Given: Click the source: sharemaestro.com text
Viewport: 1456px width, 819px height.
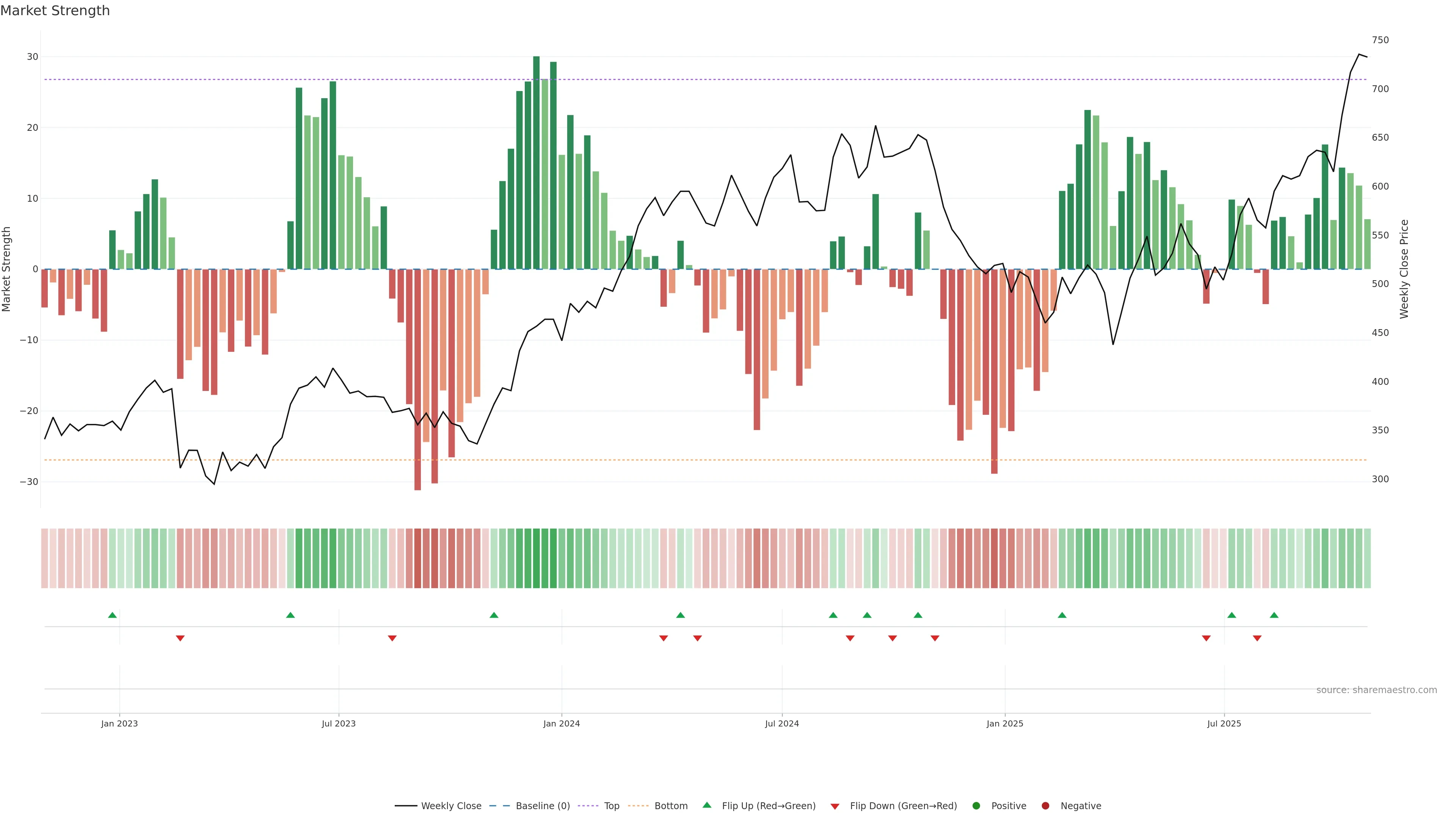Looking at the screenshot, I should pyautogui.click(x=1376, y=690).
